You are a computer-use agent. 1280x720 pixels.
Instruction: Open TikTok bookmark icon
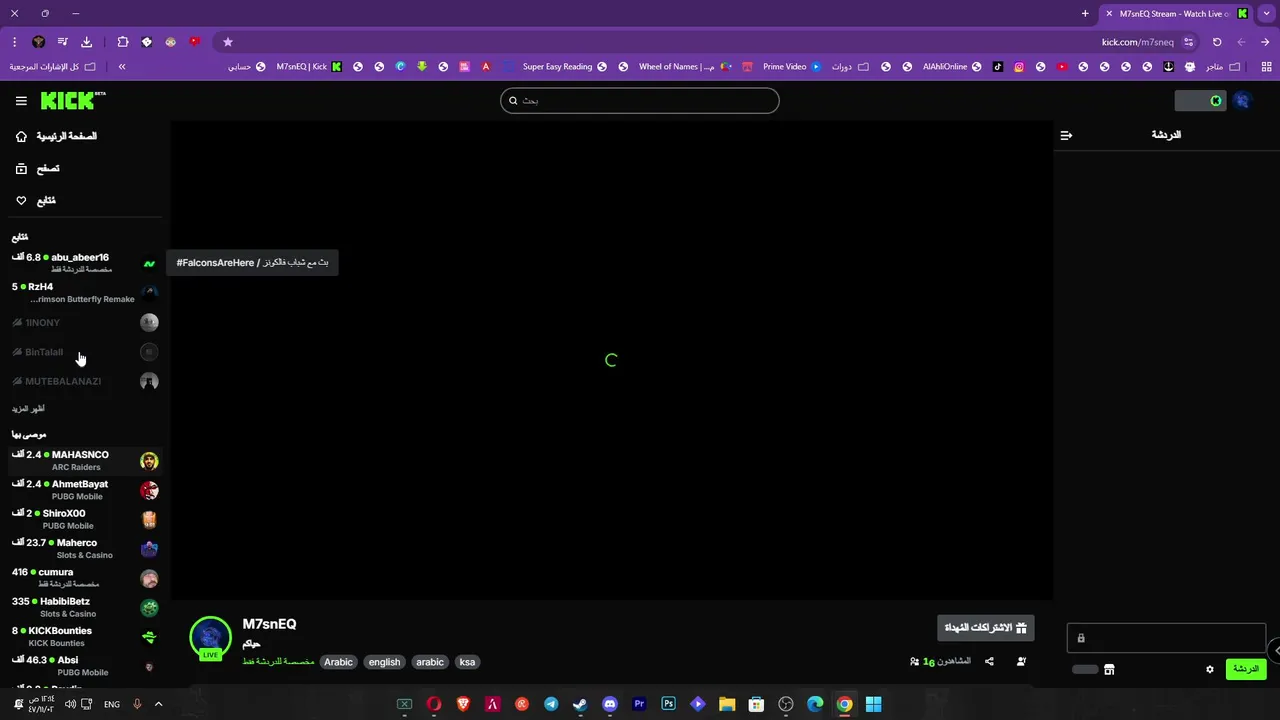(998, 67)
